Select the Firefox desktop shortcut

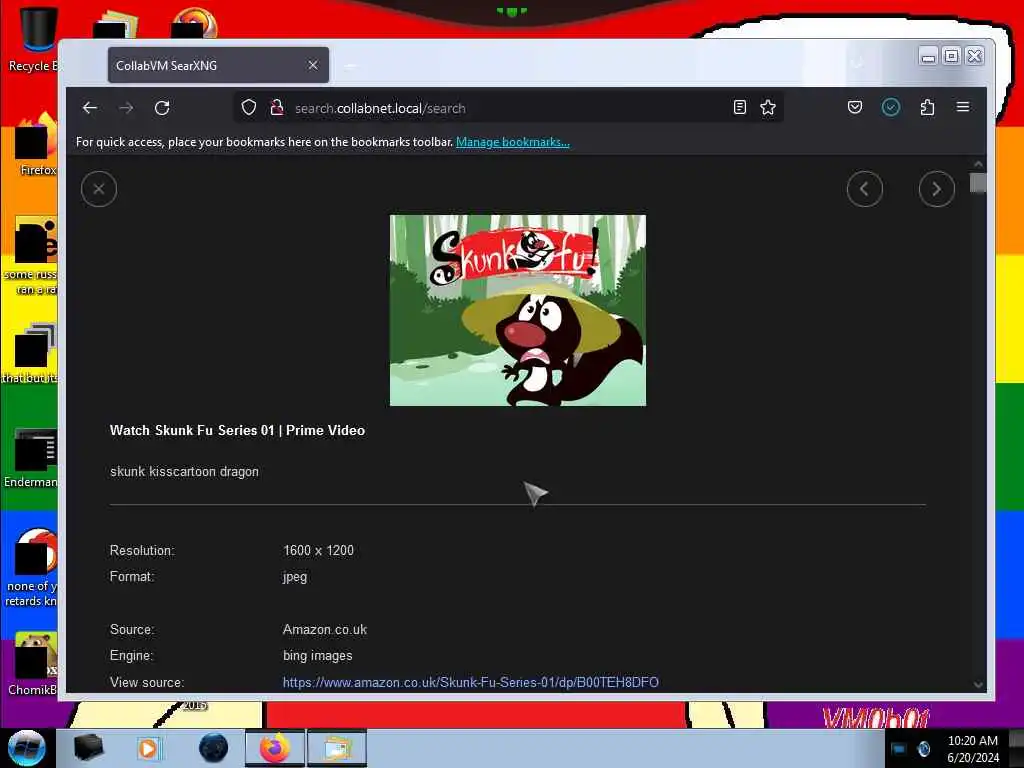[36, 145]
